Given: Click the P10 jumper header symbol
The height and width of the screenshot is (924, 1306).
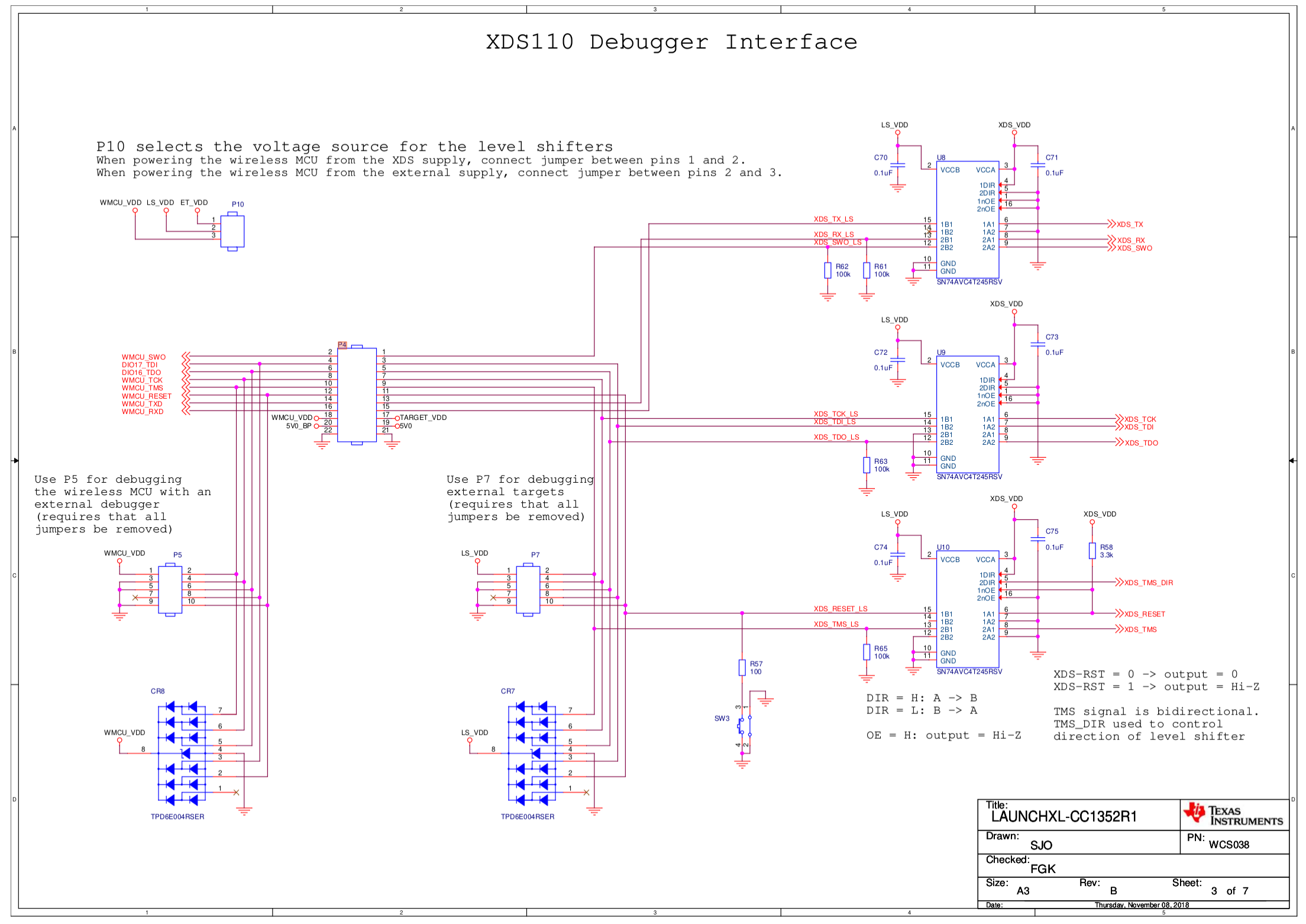Looking at the screenshot, I should tap(232, 231).
